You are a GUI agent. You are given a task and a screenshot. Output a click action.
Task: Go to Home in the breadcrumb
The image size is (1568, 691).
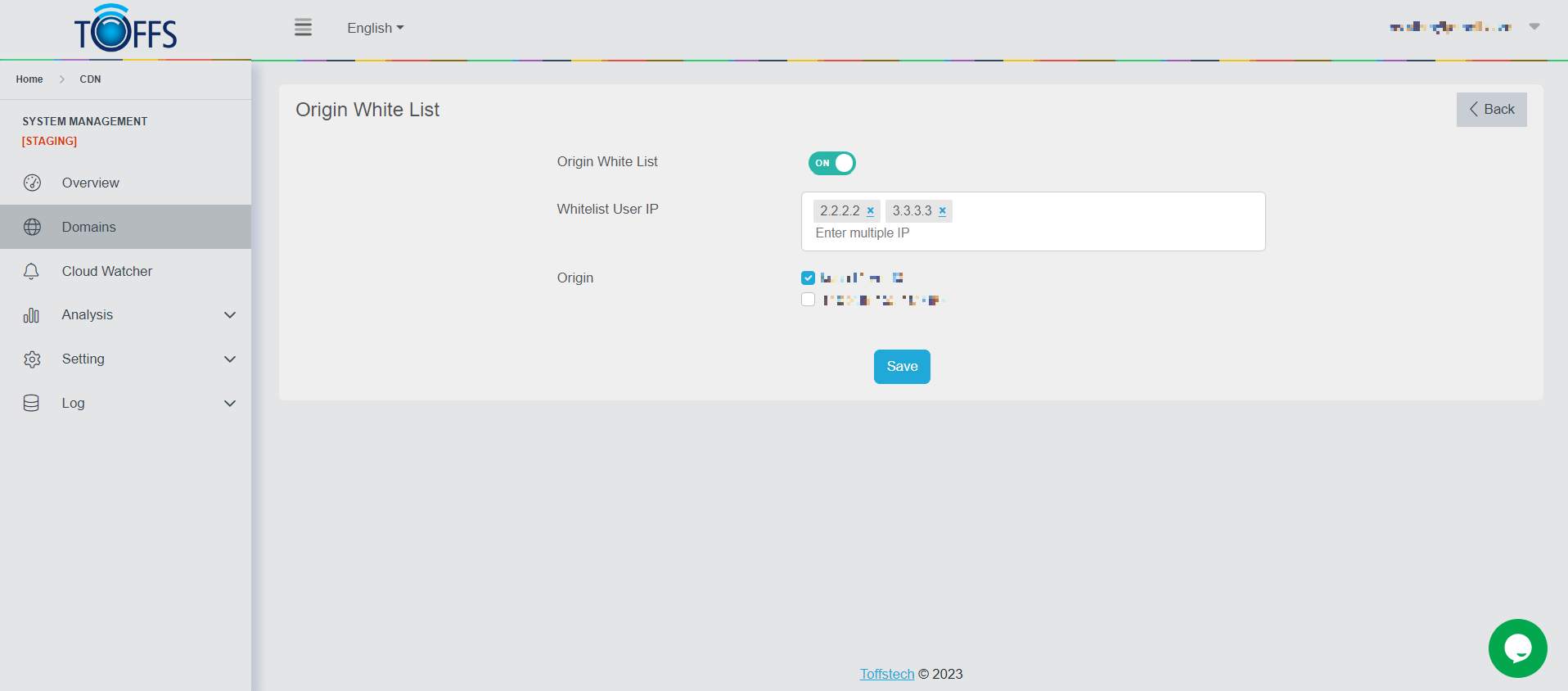click(29, 79)
